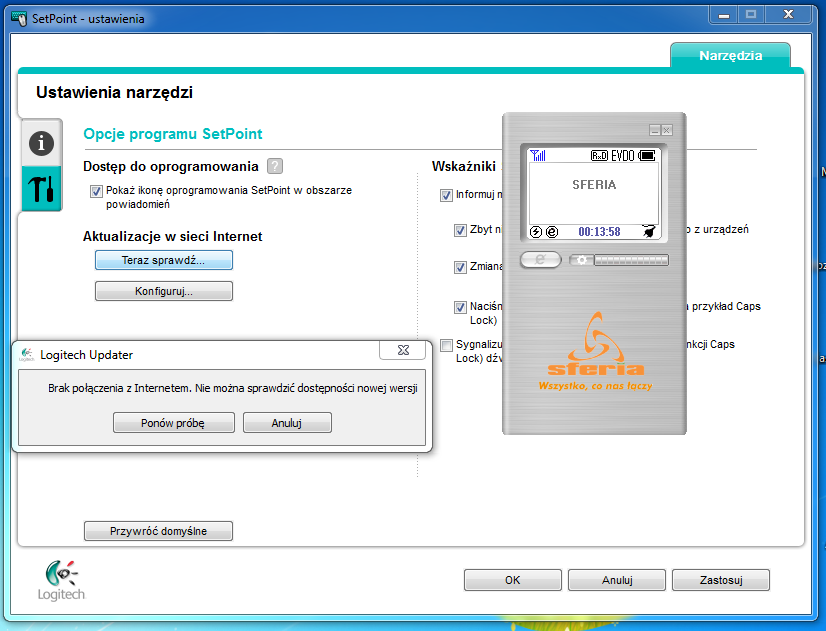826x631 pixels.
Task: Toggle the Zbyt checkbox
Action: coord(460,230)
